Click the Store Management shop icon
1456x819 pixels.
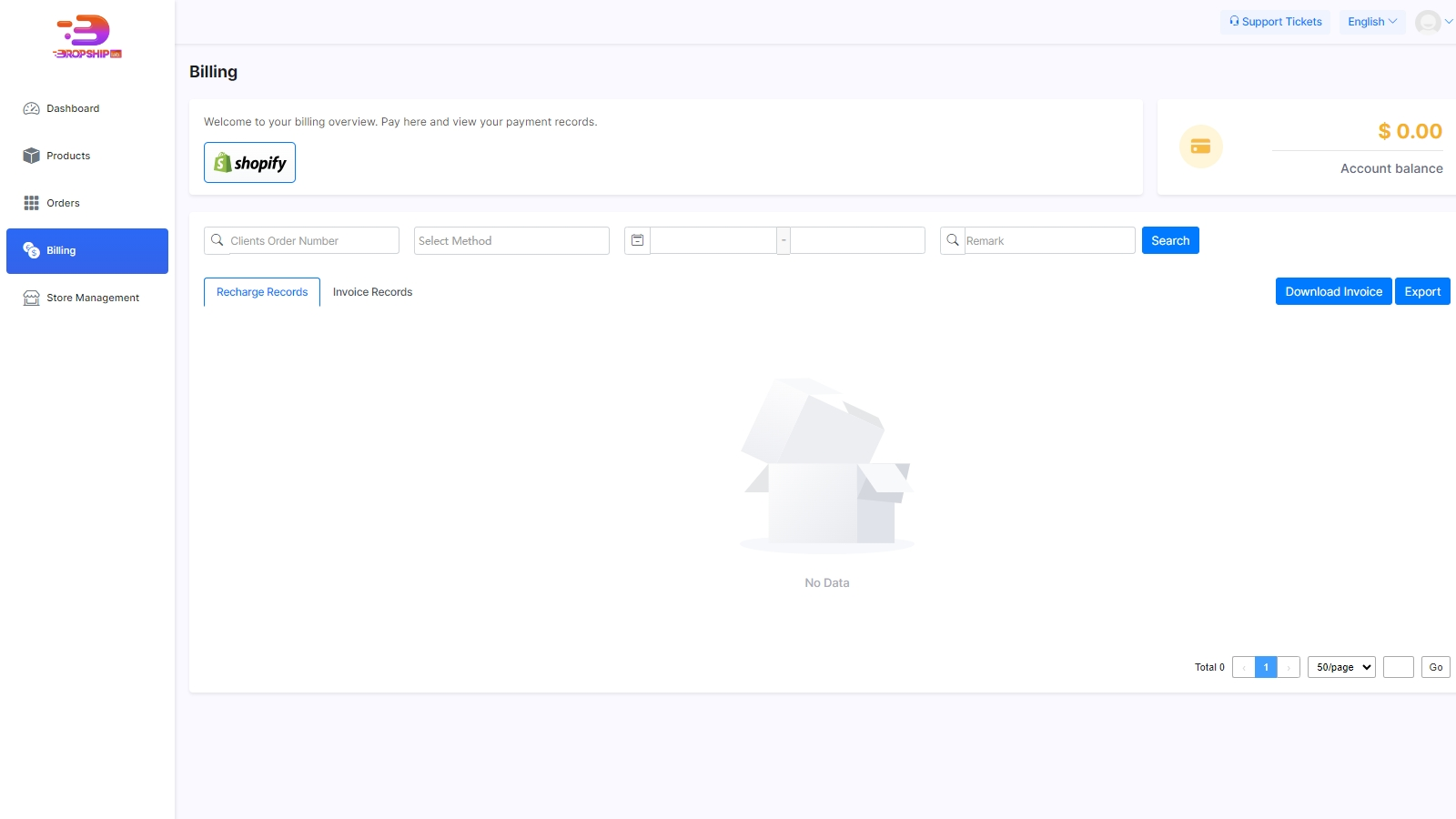click(x=31, y=298)
